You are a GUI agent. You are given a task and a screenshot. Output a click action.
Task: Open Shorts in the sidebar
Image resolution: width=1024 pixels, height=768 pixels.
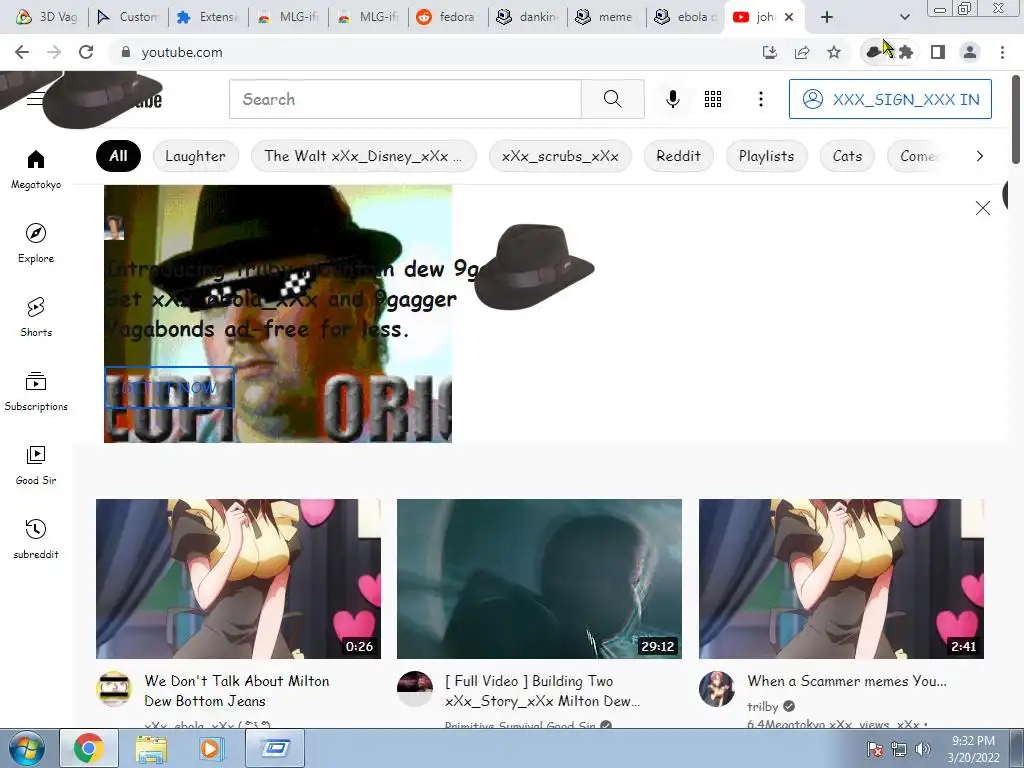[x=36, y=317]
